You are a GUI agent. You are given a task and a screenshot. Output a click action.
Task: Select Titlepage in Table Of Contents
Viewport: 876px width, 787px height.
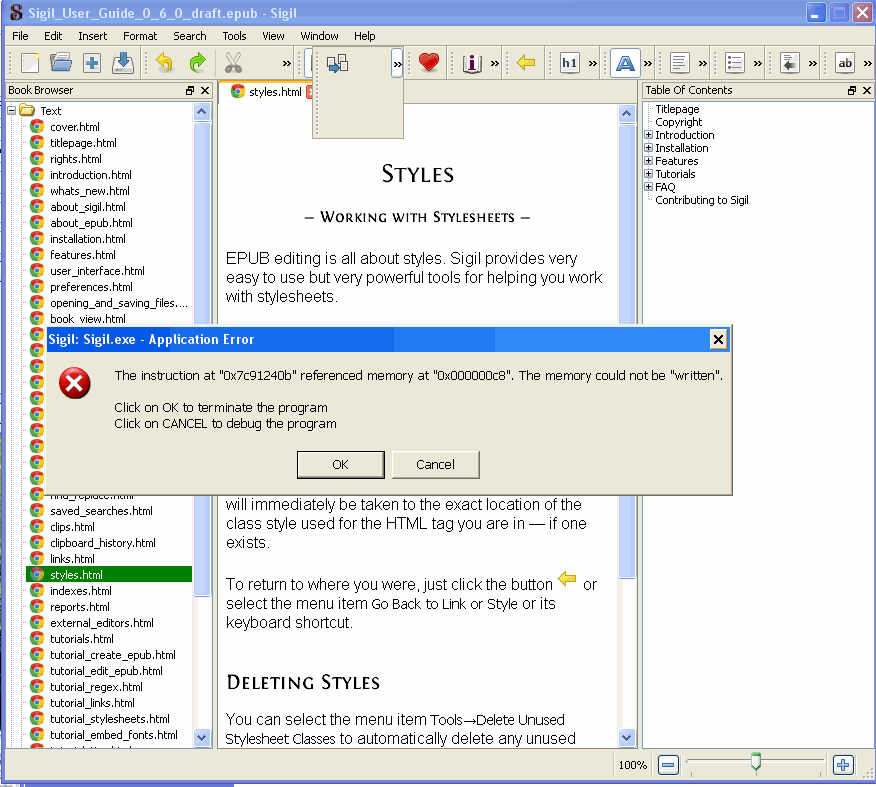[x=677, y=109]
